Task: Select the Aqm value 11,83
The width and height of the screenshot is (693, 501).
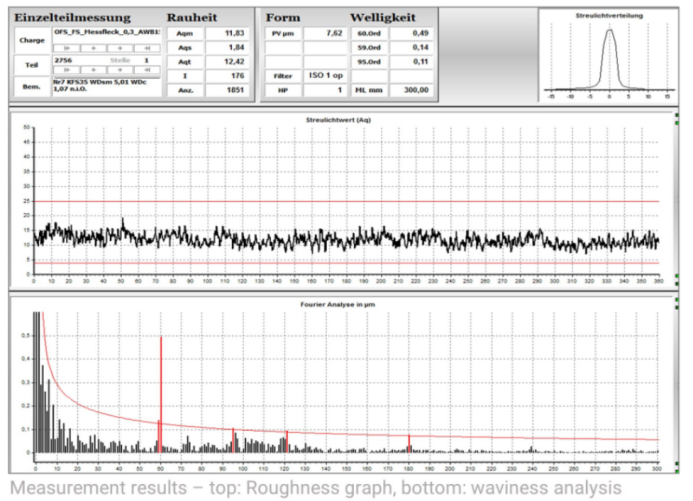Action: (227, 33)
